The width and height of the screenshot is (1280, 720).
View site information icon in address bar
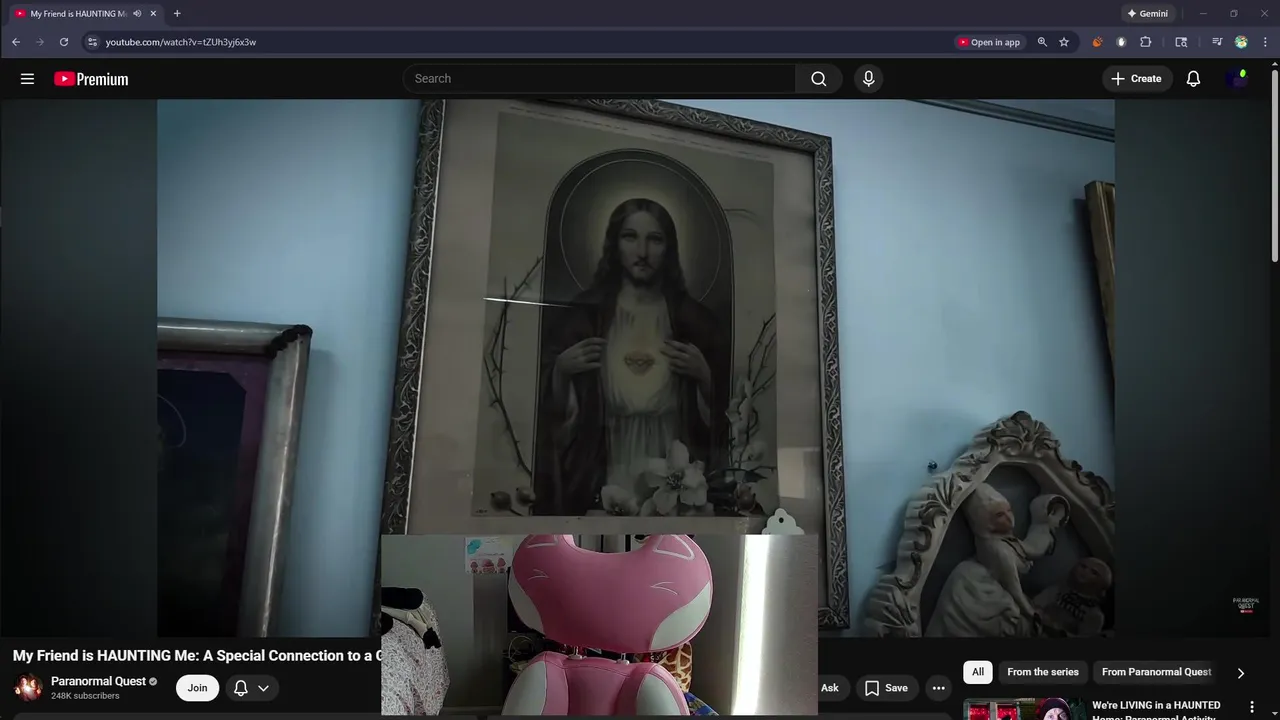click(92, 42)
